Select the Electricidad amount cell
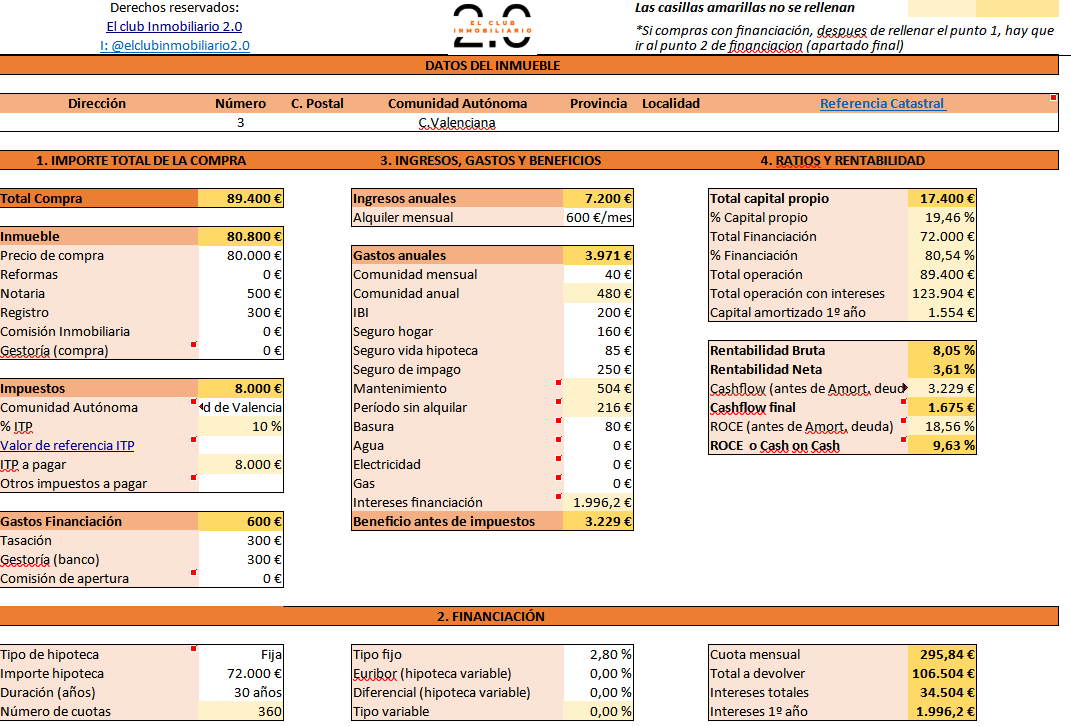Viewport: 1071px width, 726px height. coord(598,465)
